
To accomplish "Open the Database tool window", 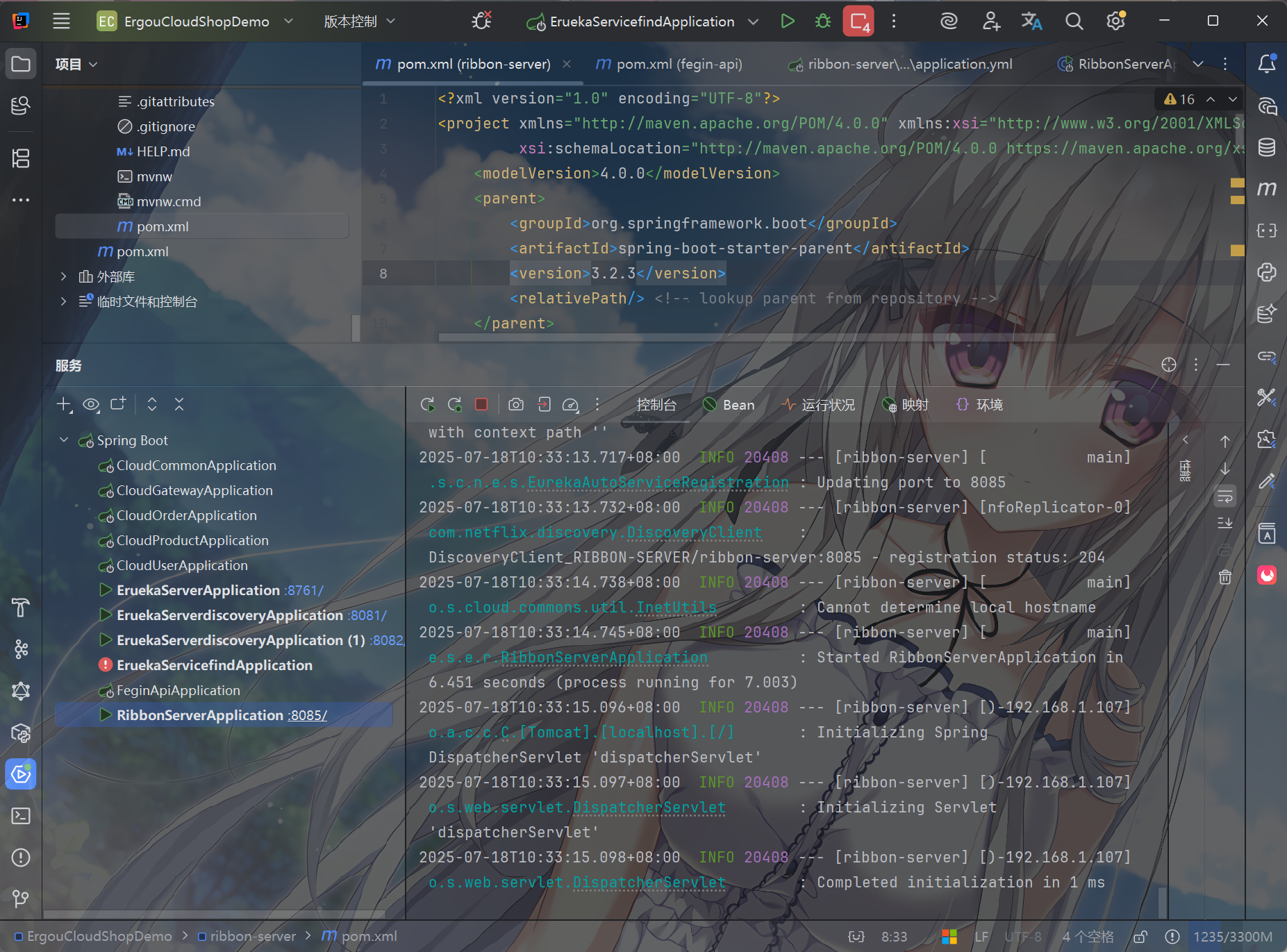I will point(1267,147).
